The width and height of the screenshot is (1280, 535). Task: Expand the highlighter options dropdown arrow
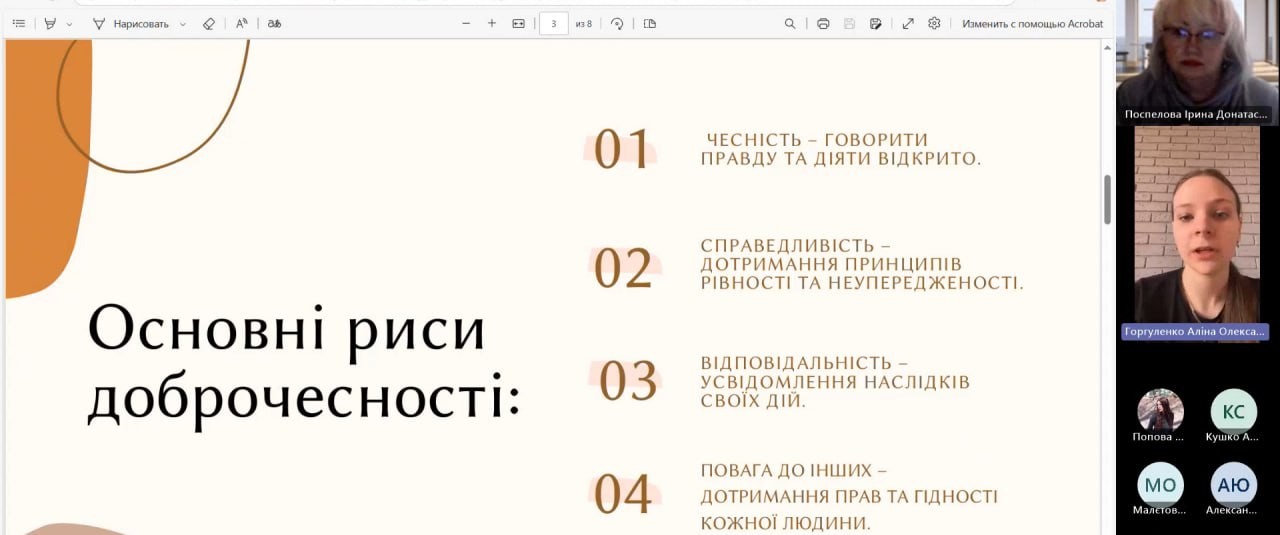coord(69,23)
